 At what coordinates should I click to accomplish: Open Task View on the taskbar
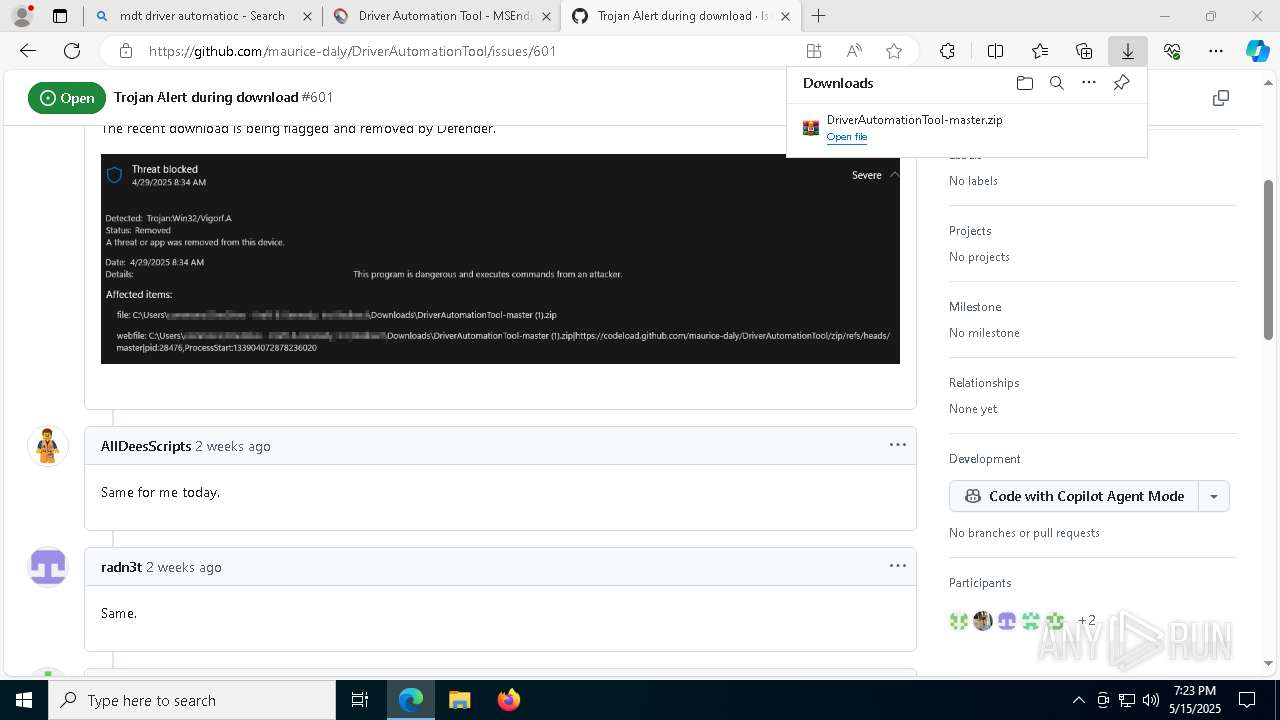(x=360, y=700)
